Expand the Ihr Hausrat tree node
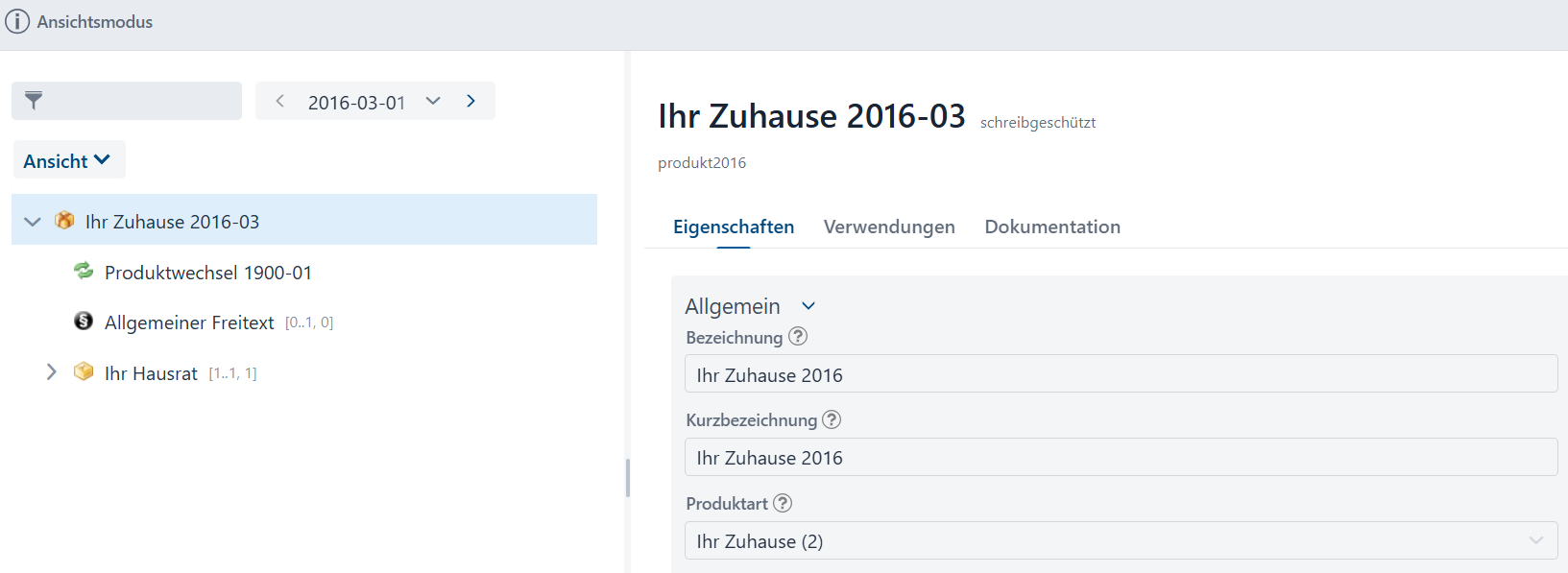The height and width of the screenshot is (573, 1568). 52,371
